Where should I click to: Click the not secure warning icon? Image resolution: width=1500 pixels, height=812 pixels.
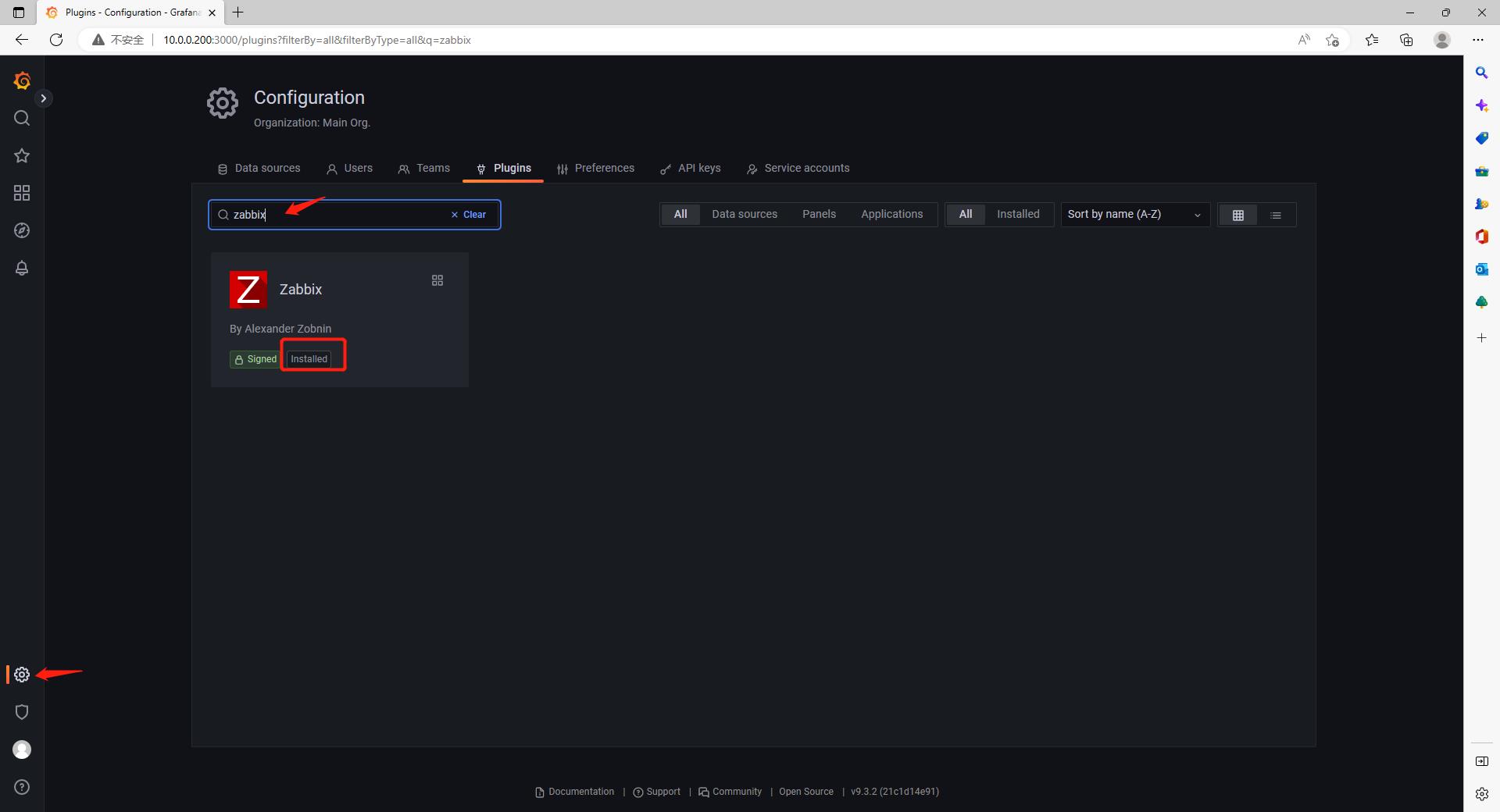pyautogui.click(x=98, y=40)
